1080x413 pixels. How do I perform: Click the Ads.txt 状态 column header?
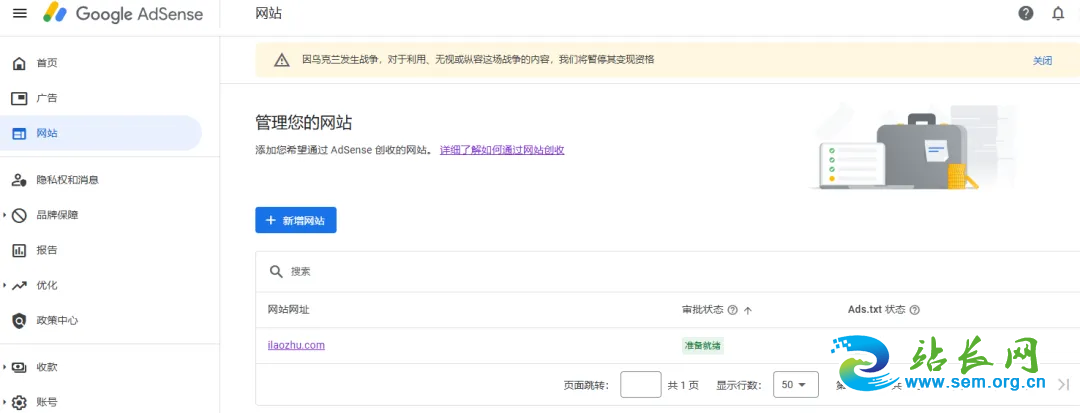point(876,310)
